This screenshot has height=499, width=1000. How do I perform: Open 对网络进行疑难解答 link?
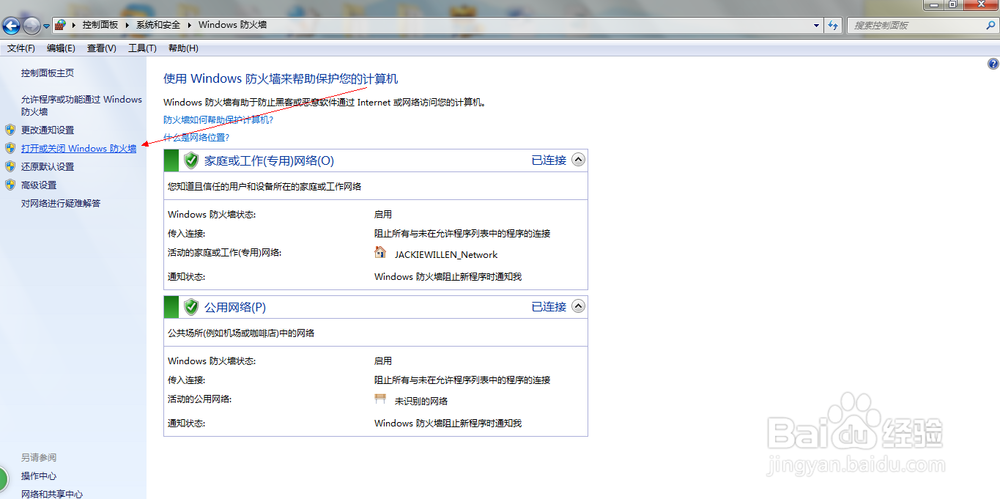coord(61,204)
